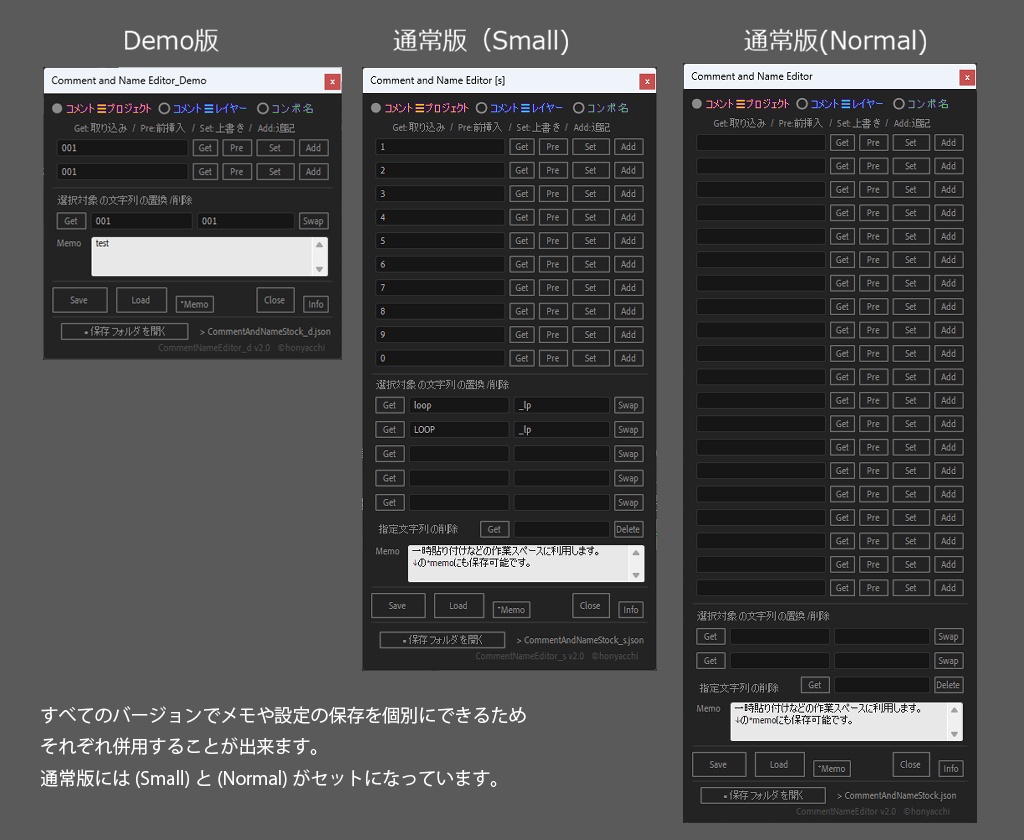This screenshot has height=840, width=1024.
Task: Click down scroll arrow of Demo memo
Action: tap(319, 269)
